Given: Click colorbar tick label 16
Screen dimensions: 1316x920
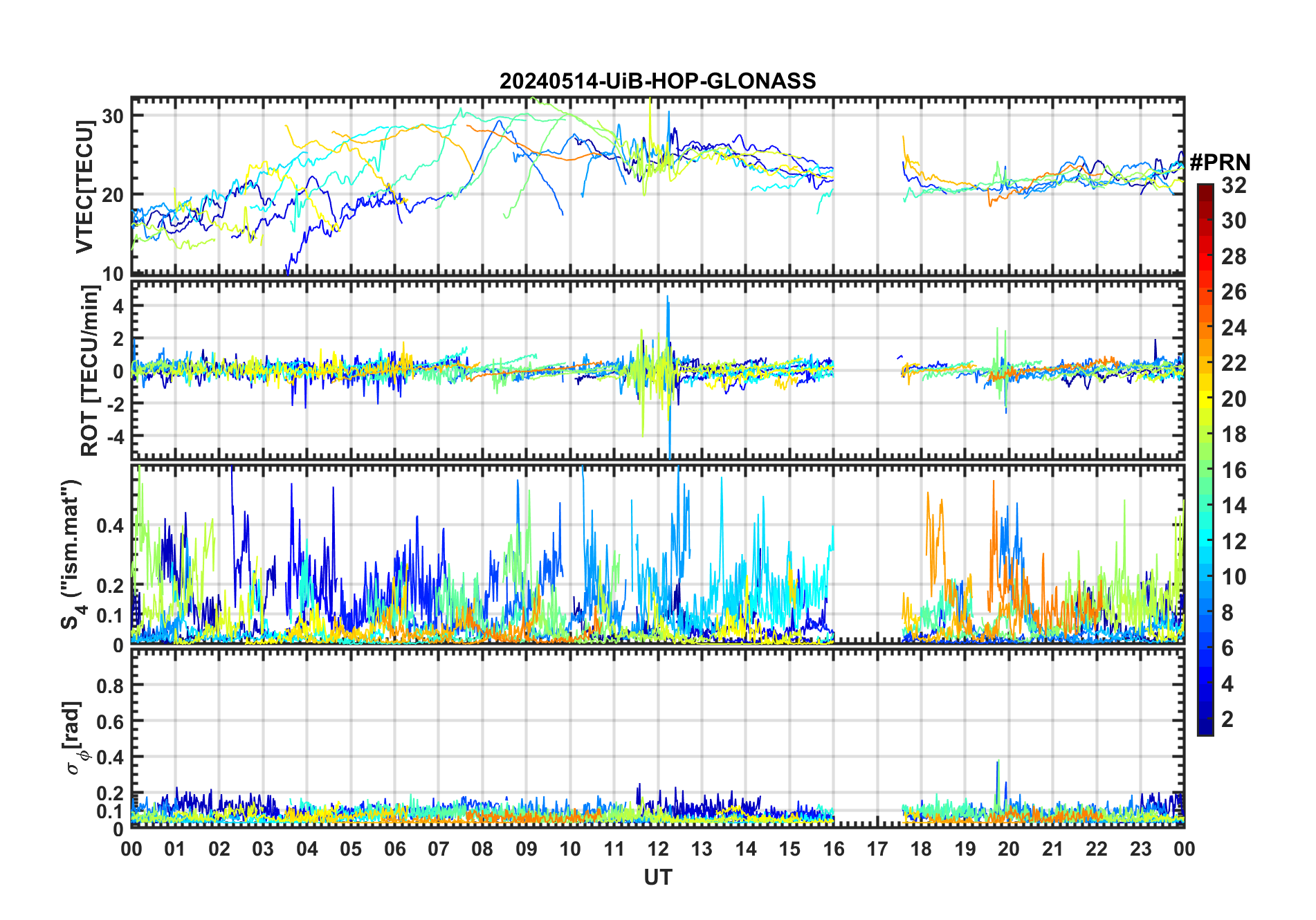Looking at the screenshot, I should click(x=1234, y=470).
